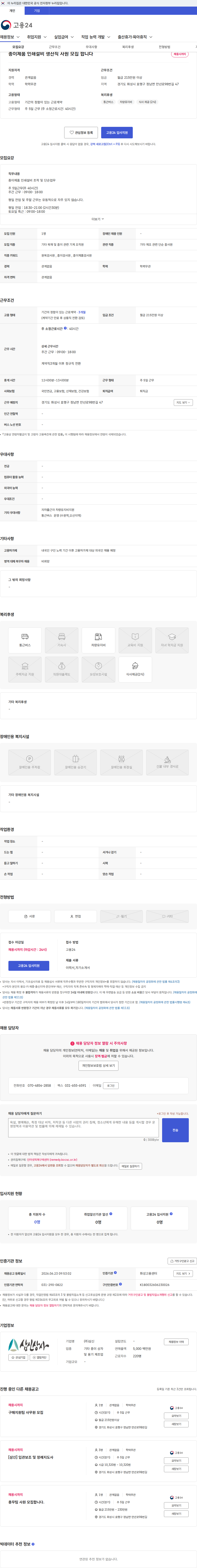
Task: Click 요약보기 for 구매자원팀 사무원 모집
Action: pos(176,1416)
